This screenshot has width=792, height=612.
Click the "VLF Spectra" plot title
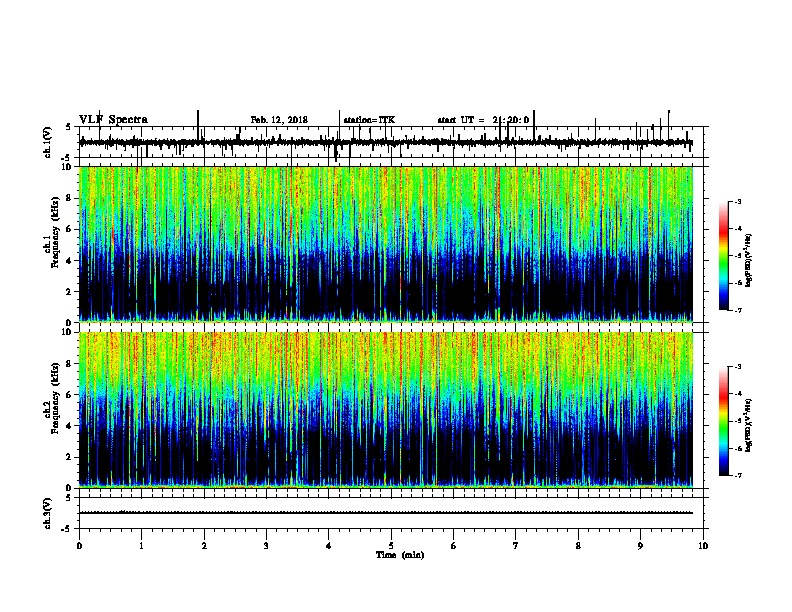tap(113, 120)
